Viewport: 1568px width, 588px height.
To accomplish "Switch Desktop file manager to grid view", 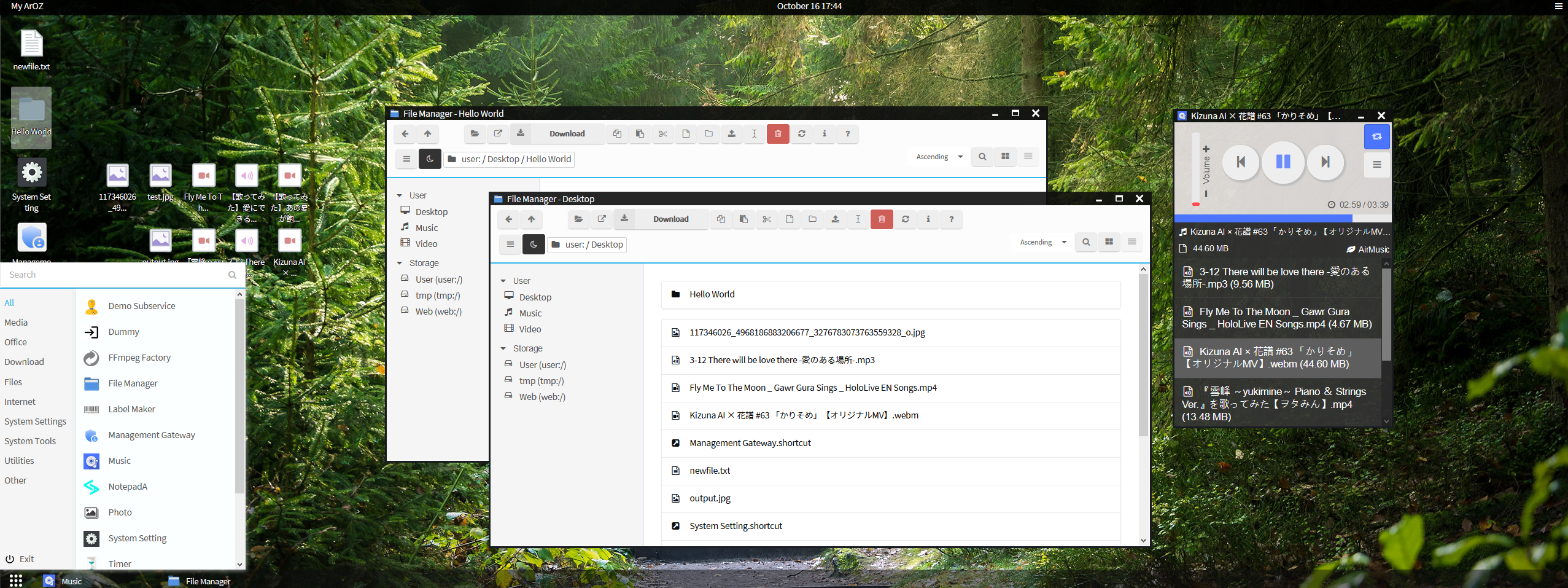I will tap(1109, 243).
